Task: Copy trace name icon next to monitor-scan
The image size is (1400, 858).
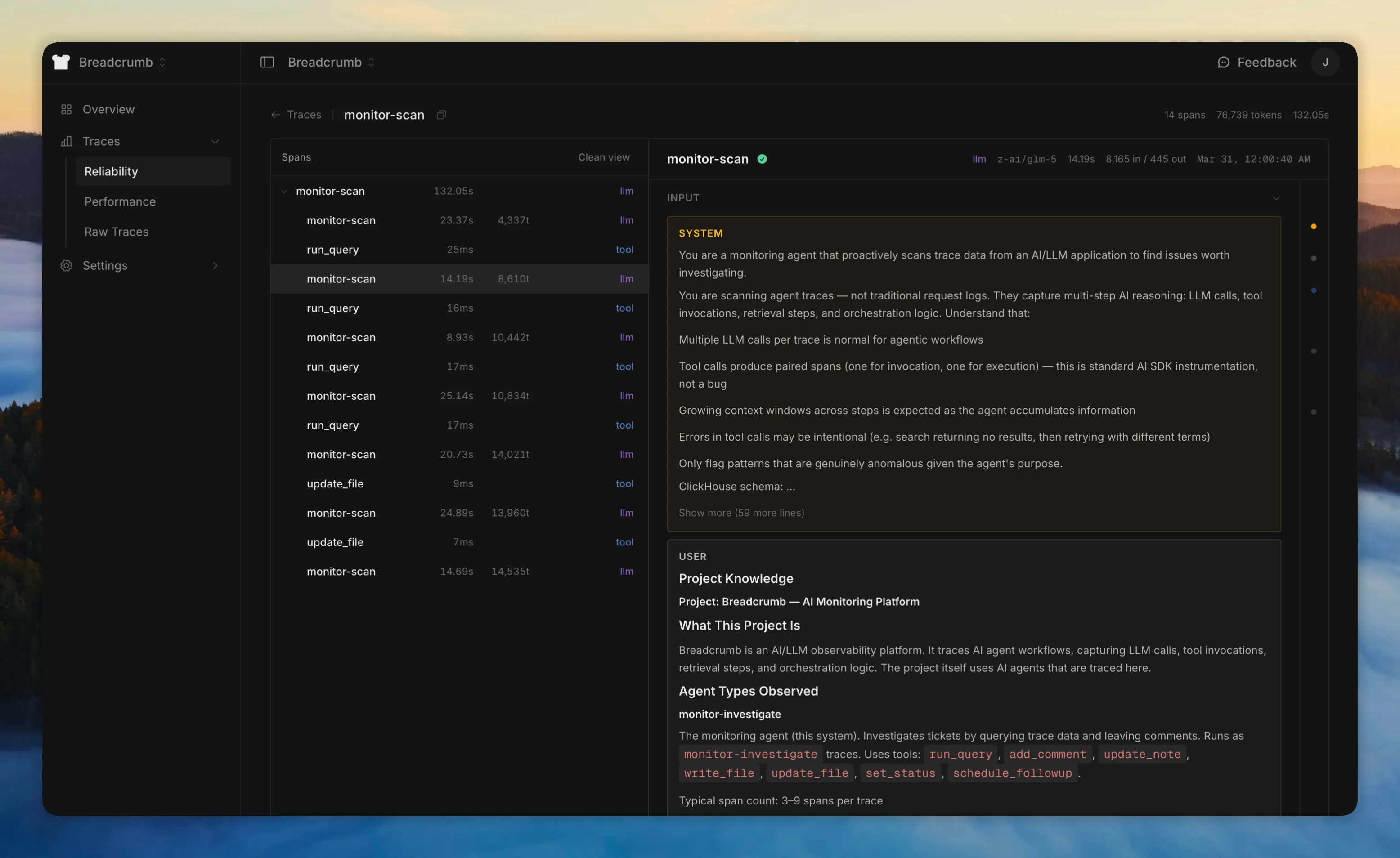Action: (441, 115)
